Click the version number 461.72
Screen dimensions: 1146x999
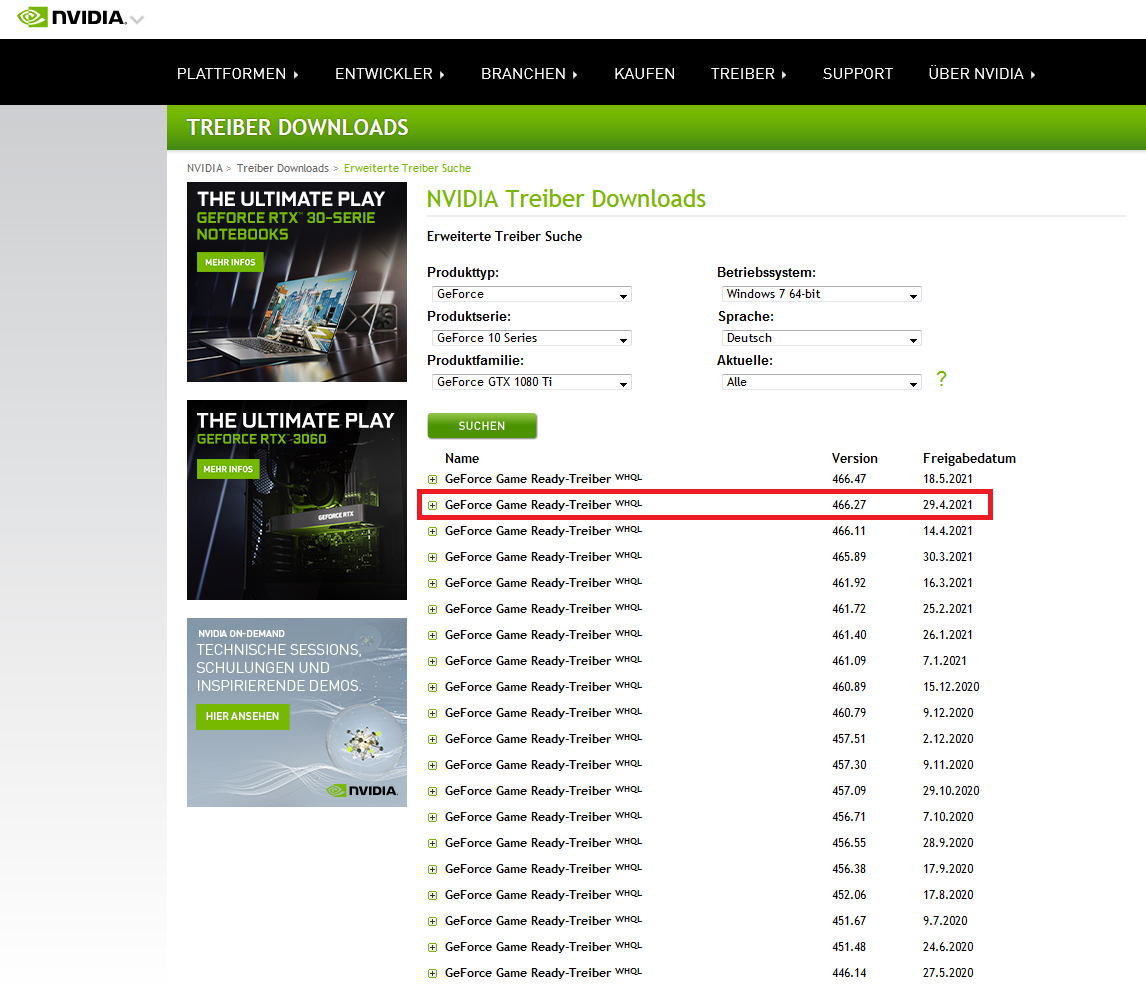pyautogui.click(x=849, y=609)
